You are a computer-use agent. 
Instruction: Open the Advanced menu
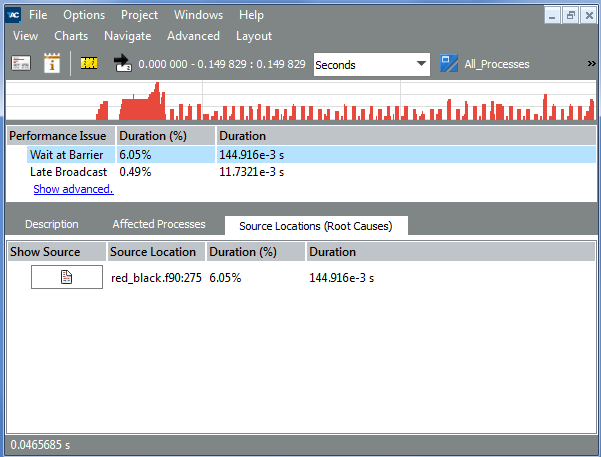(x=193, y=36)
